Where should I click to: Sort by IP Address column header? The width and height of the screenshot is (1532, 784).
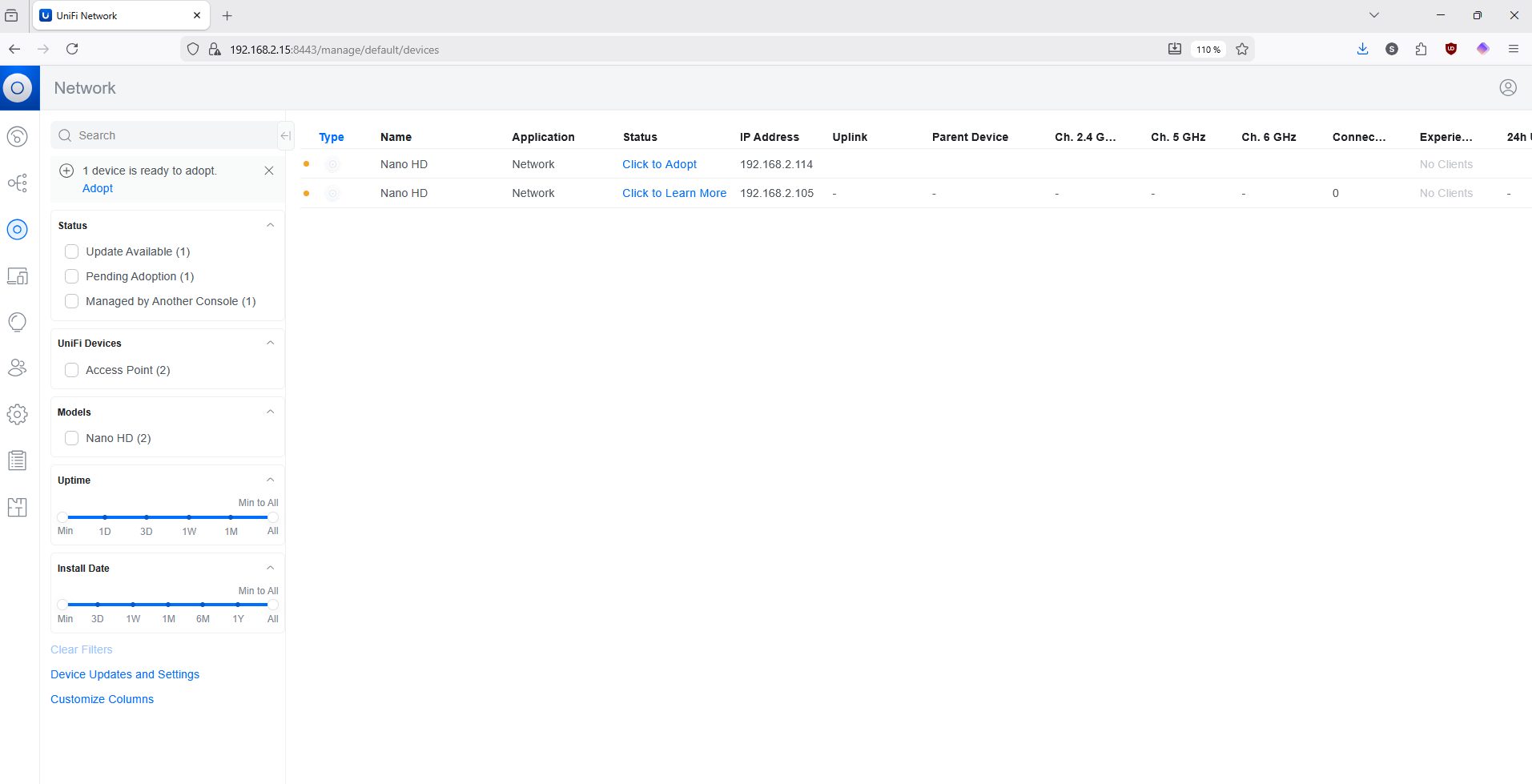pyautogui.click(x=769, y=137)
